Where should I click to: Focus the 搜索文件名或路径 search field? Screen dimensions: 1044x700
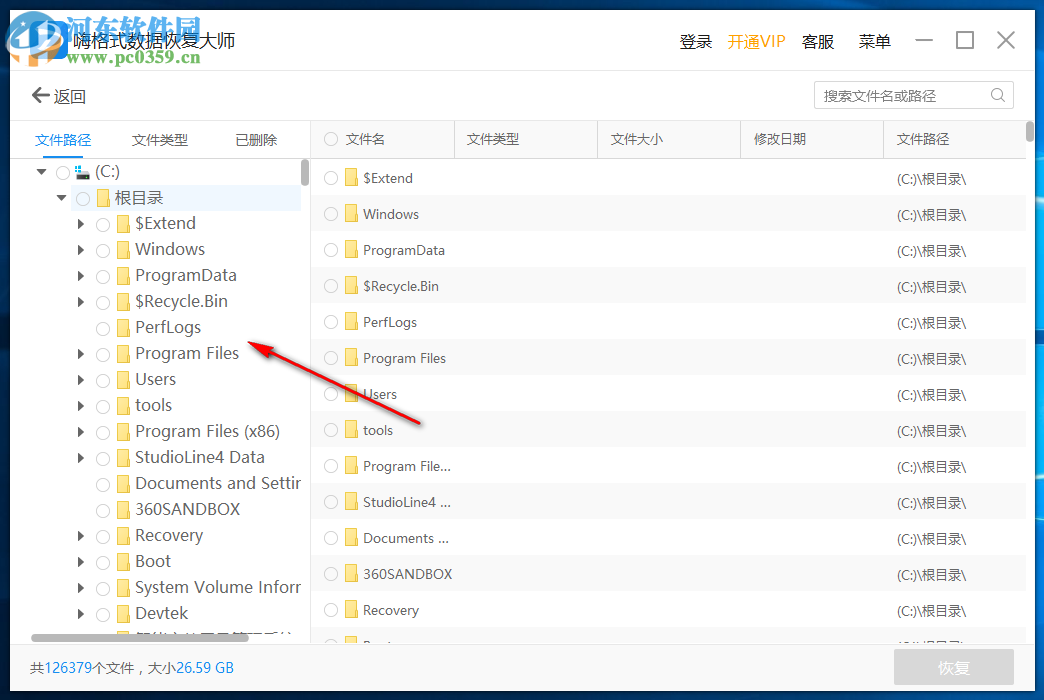click(914, 95)
